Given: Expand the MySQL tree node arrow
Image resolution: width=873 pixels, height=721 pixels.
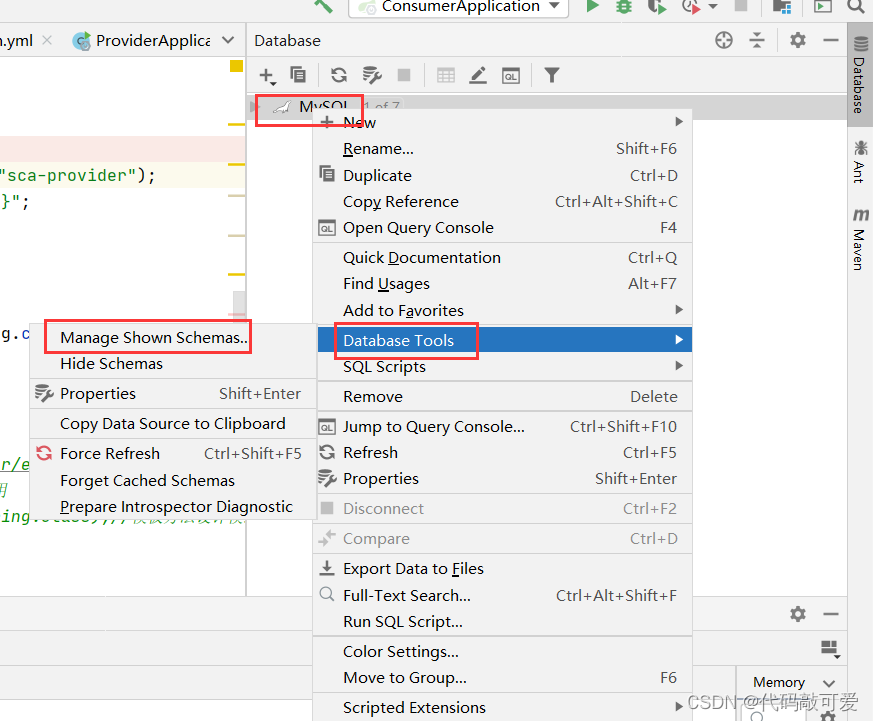Looking at the screenshot, I should point(253,106).
